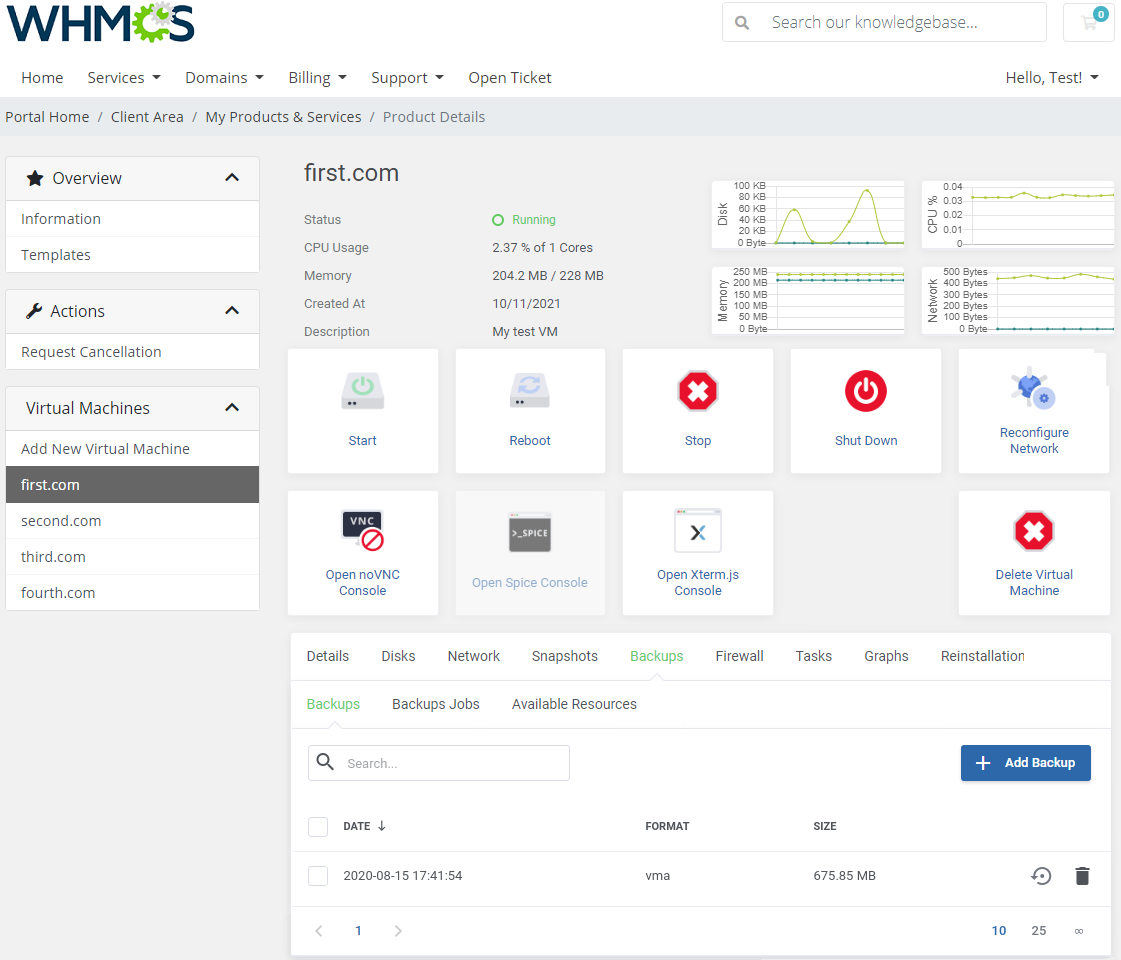Click Add New Virtual Machine
This screenshot has height=960, width=1121.
click(x=132, y=449)
